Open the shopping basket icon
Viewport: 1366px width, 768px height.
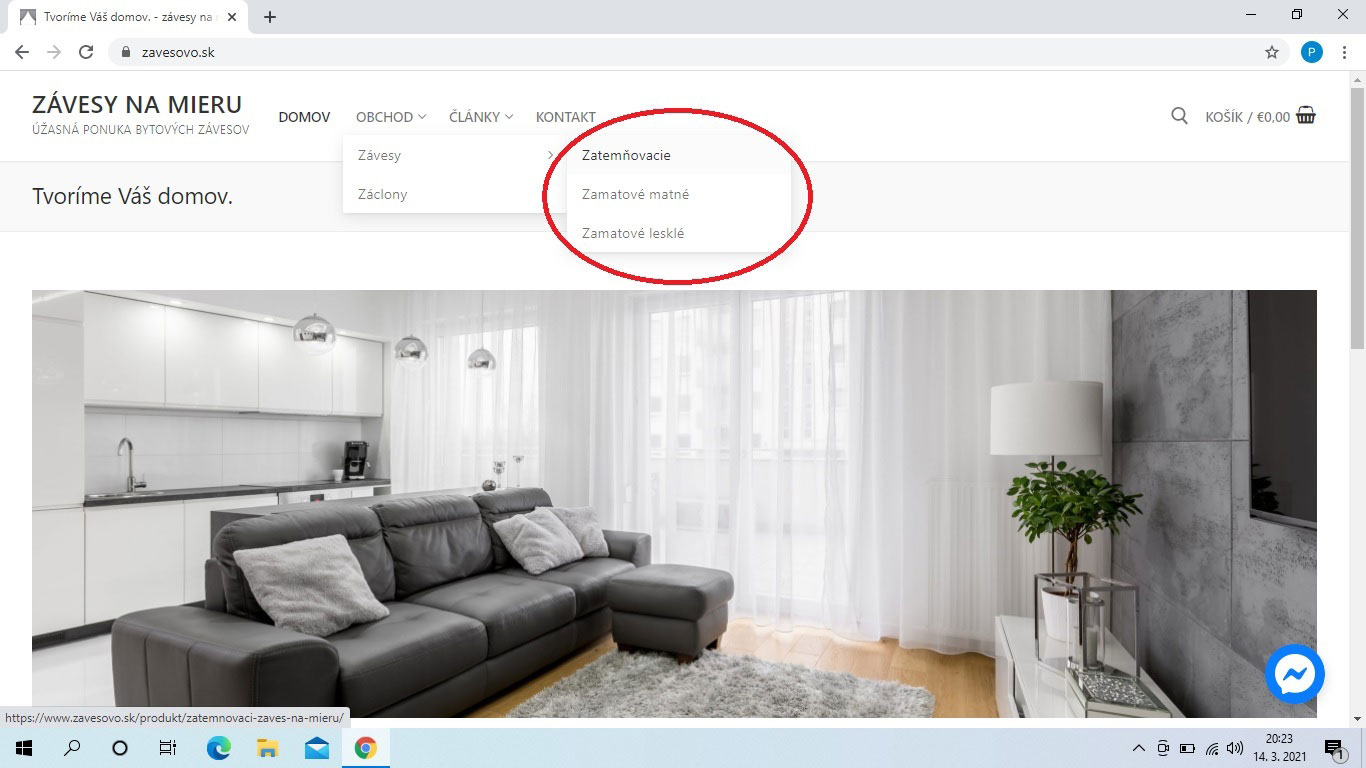(x=1306, y=115)
